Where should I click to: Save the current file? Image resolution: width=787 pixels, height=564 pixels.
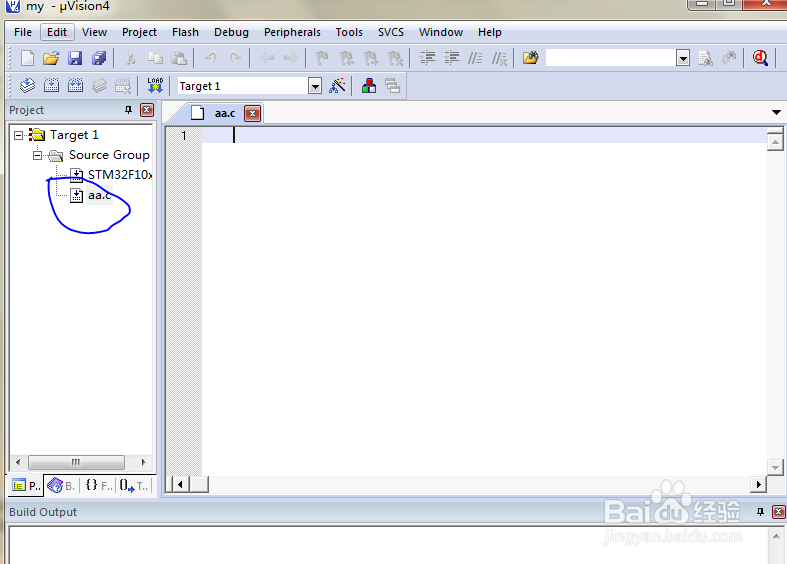pos(75,58)
